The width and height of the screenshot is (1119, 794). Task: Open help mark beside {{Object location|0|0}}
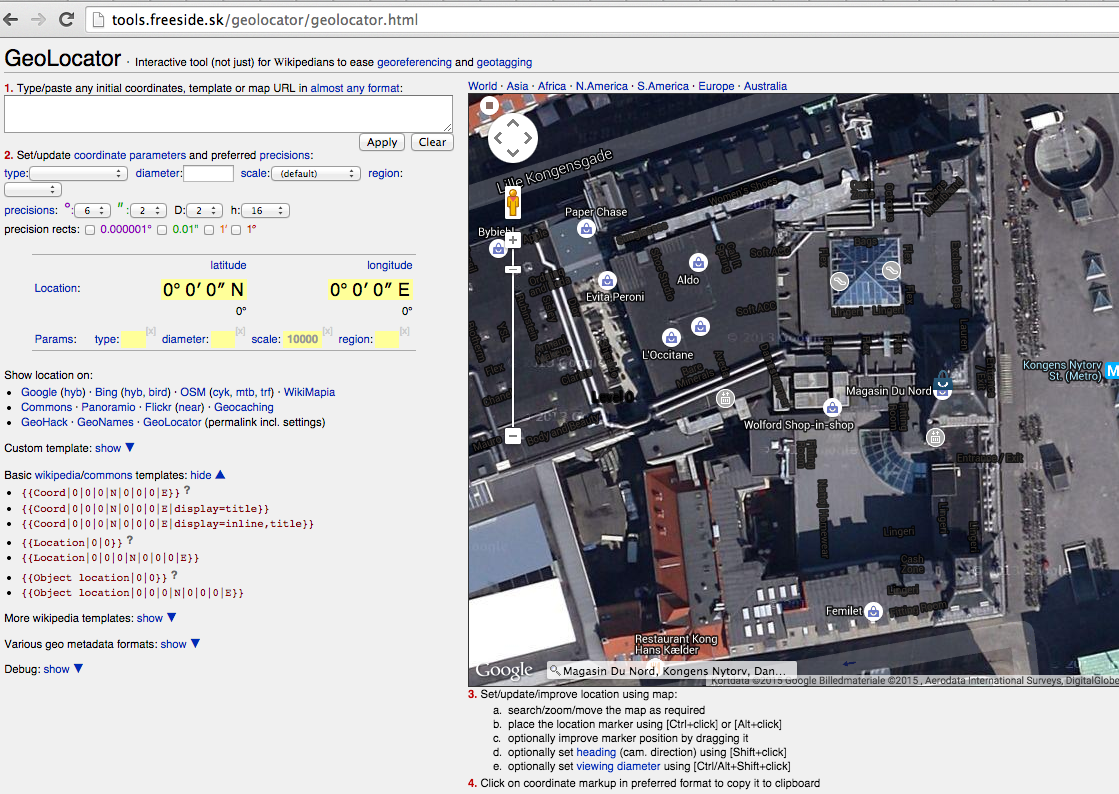174,575
